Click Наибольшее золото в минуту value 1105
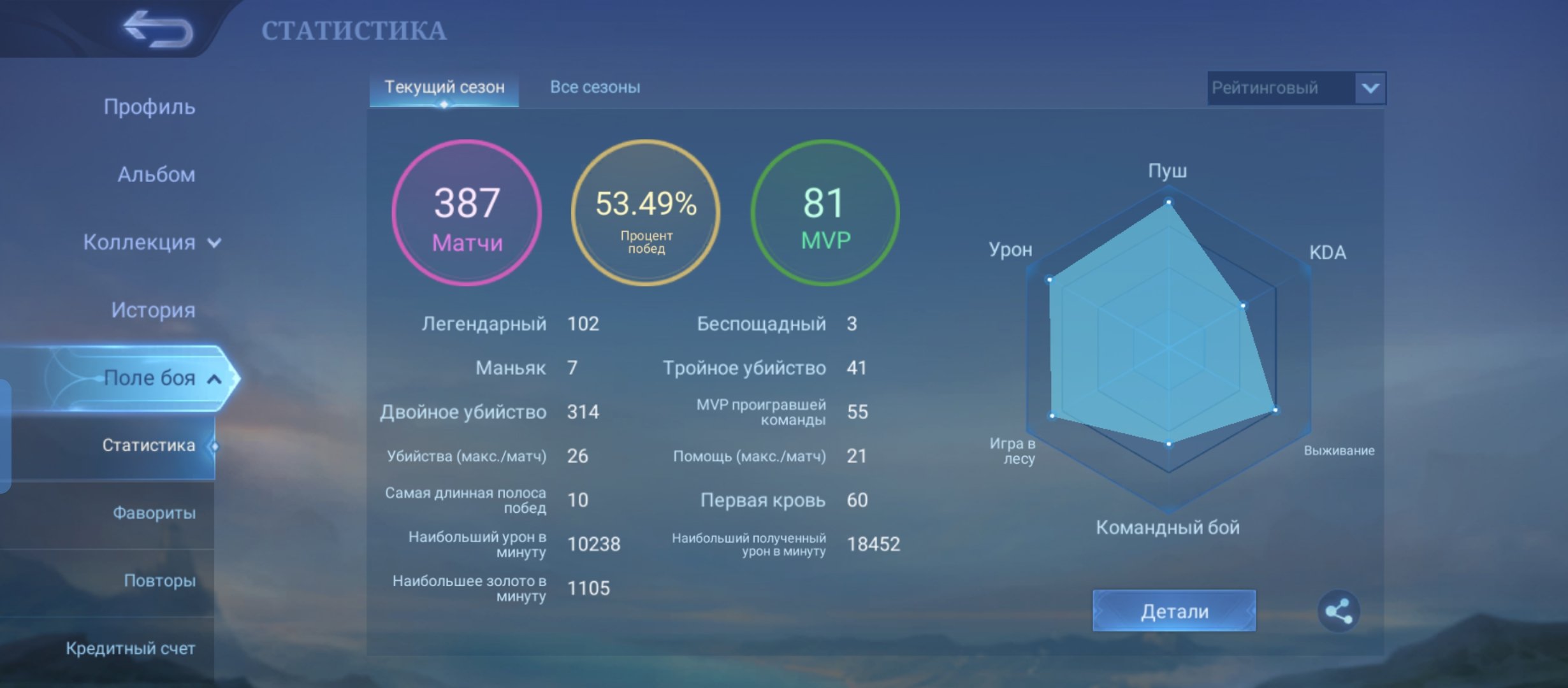Image resolution: width=1568 pixels, height=688 pixels. click(x=588, y=588)
